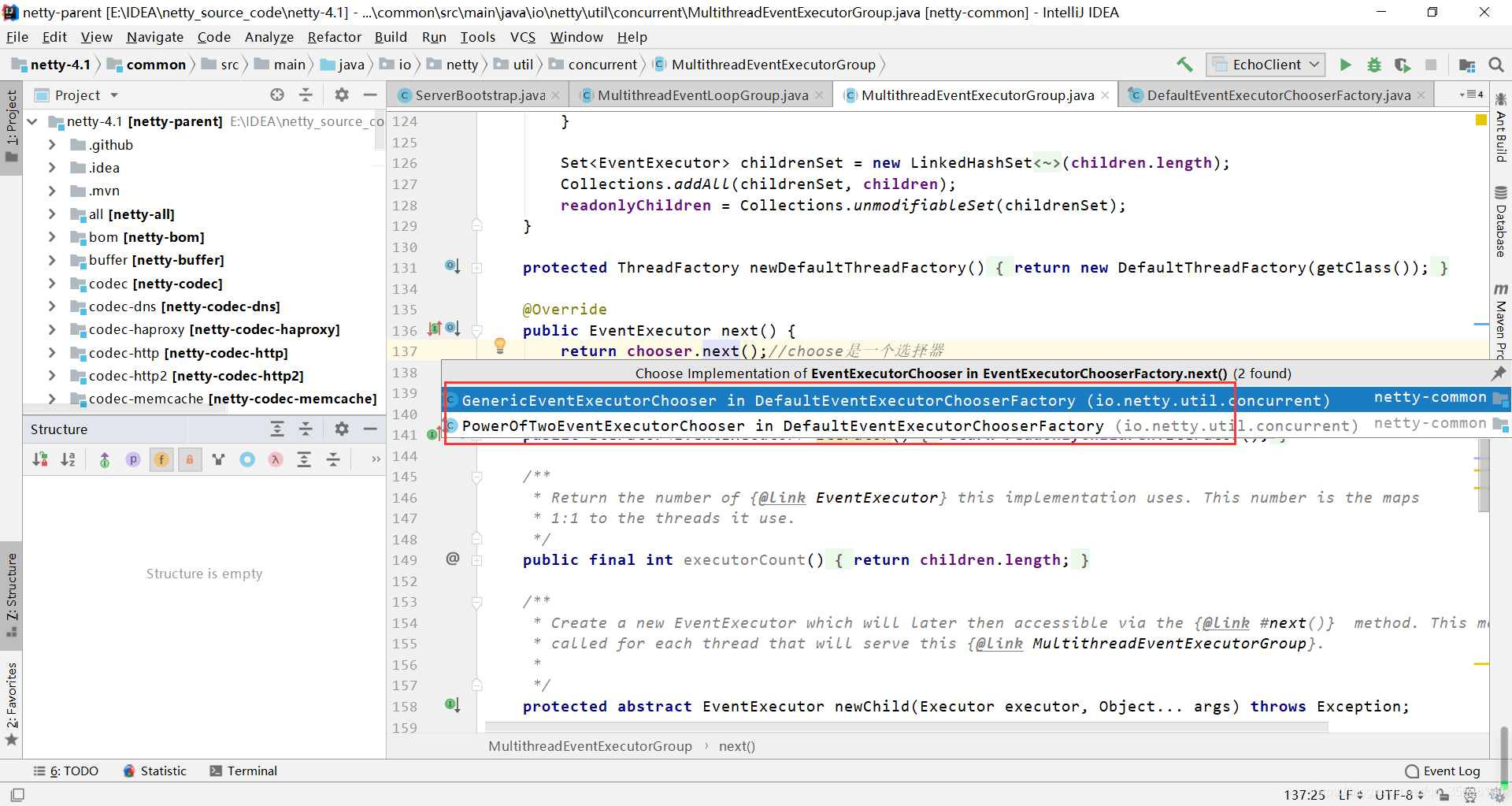Toggle Sort Alphabetically in Structure toolbar
1512x806 pixels.
tap(69, 459)
